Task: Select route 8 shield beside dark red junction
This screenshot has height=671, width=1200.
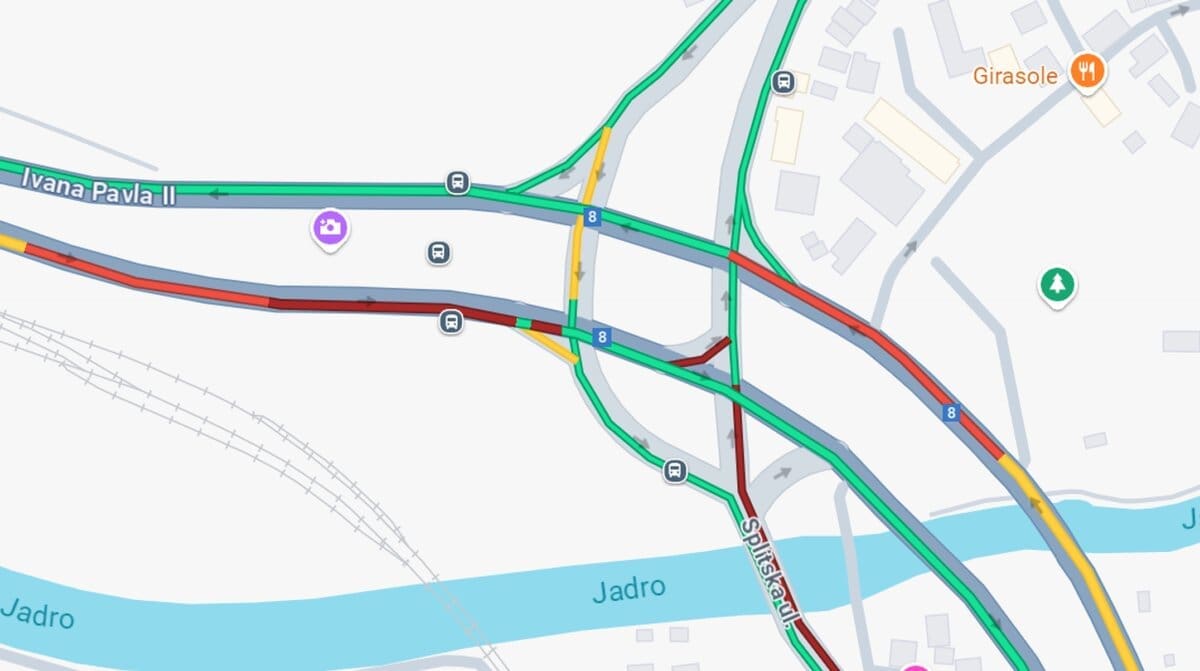Action: click(x=601, y=337)
